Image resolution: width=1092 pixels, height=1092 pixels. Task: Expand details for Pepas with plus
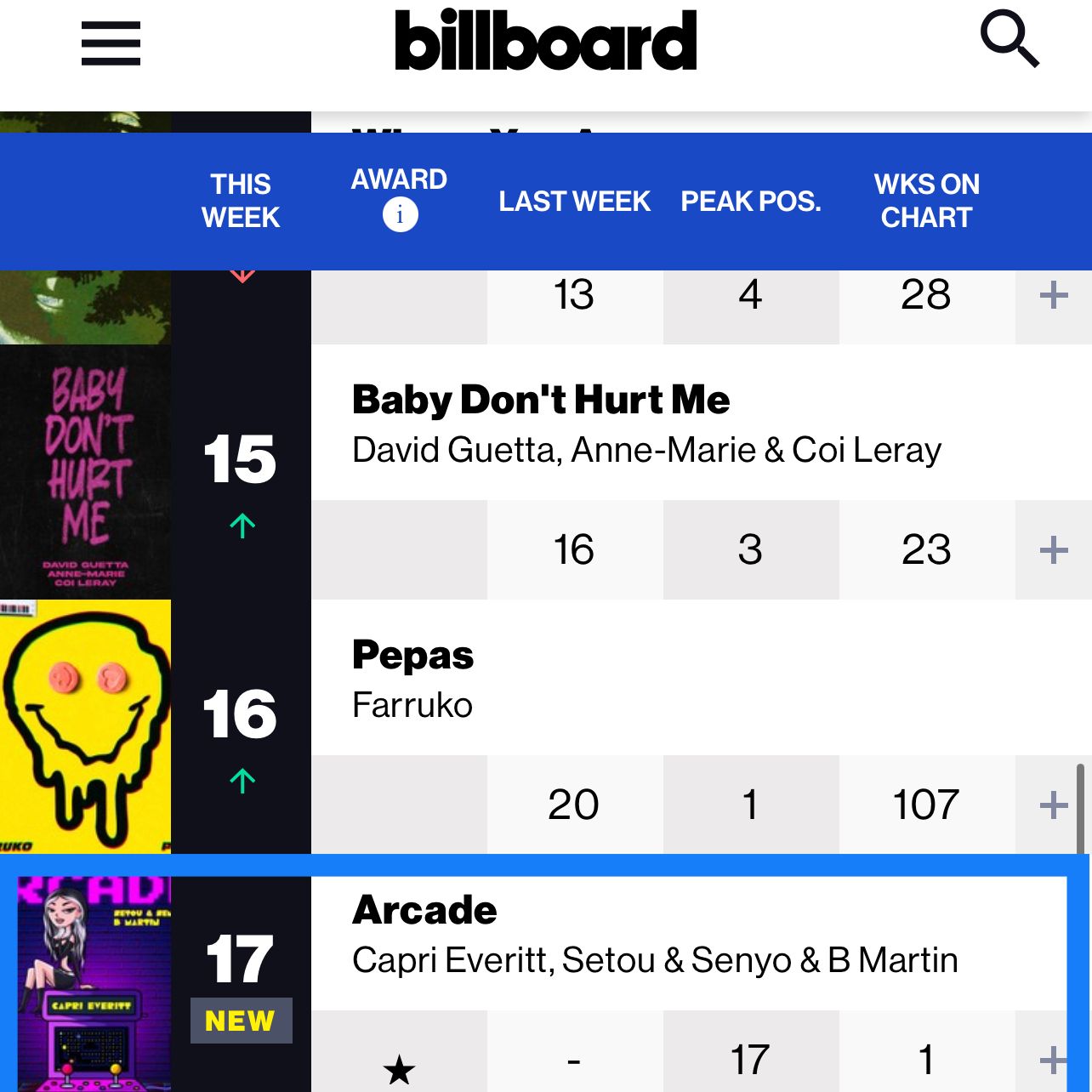point(1054,805)
